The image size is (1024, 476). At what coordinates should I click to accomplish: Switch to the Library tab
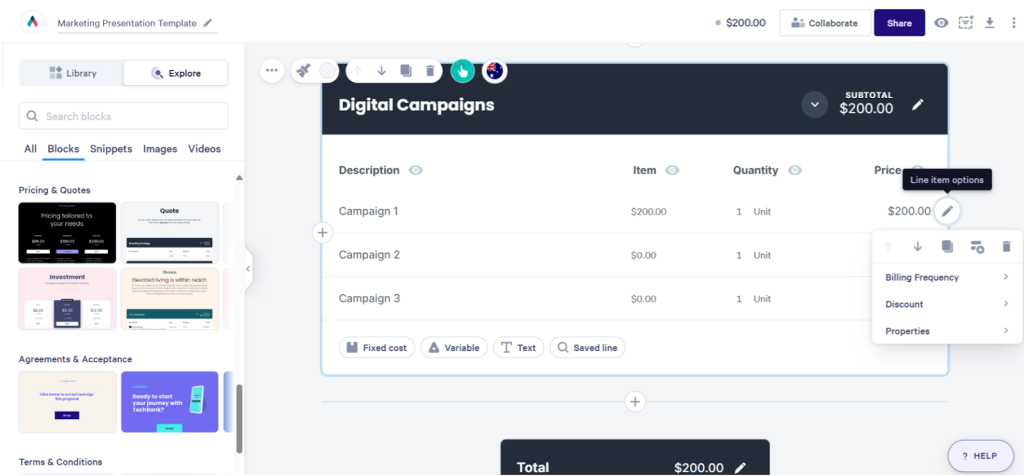[x=72, y=73]
